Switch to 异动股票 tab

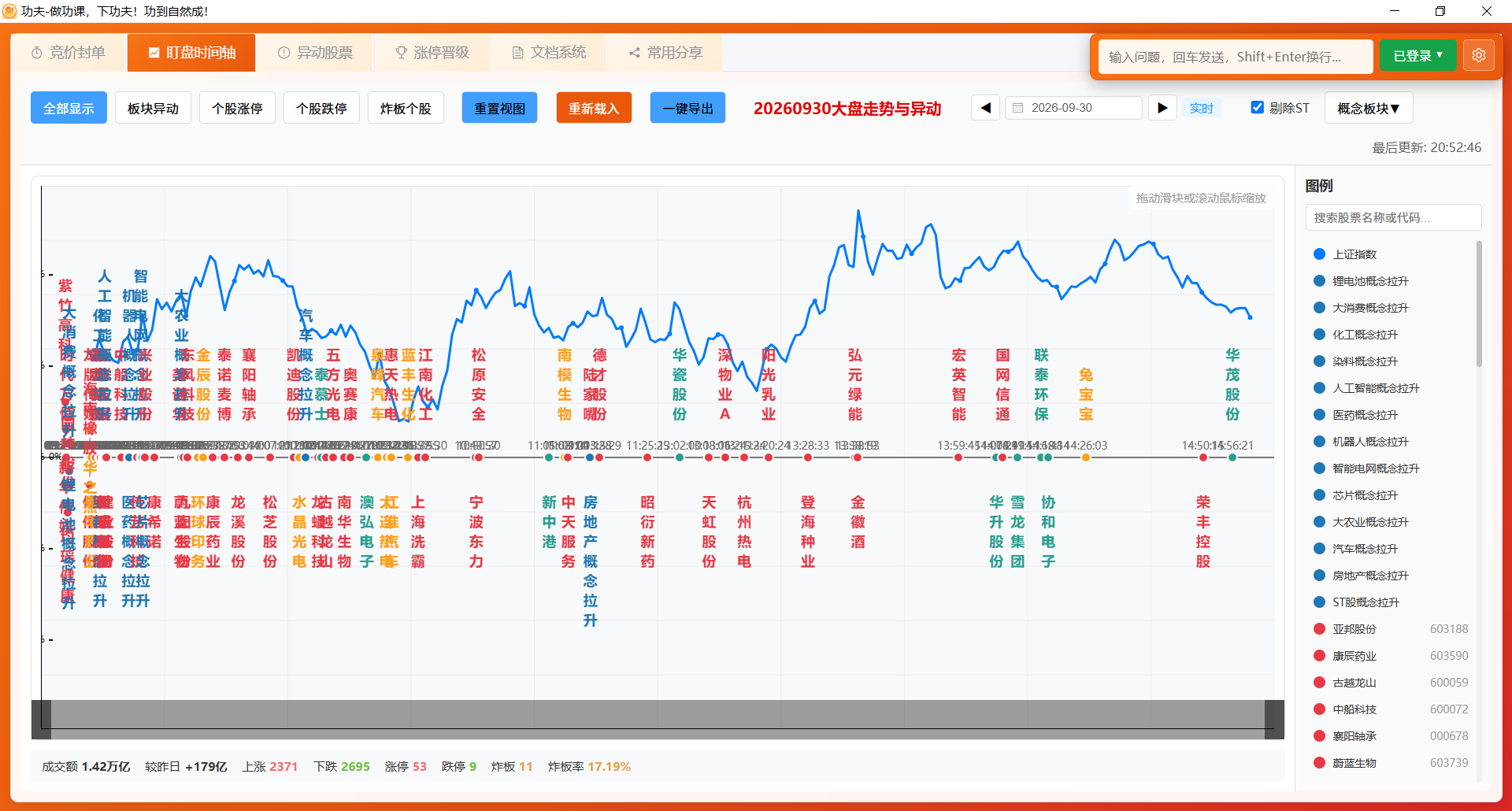point(315,53)
